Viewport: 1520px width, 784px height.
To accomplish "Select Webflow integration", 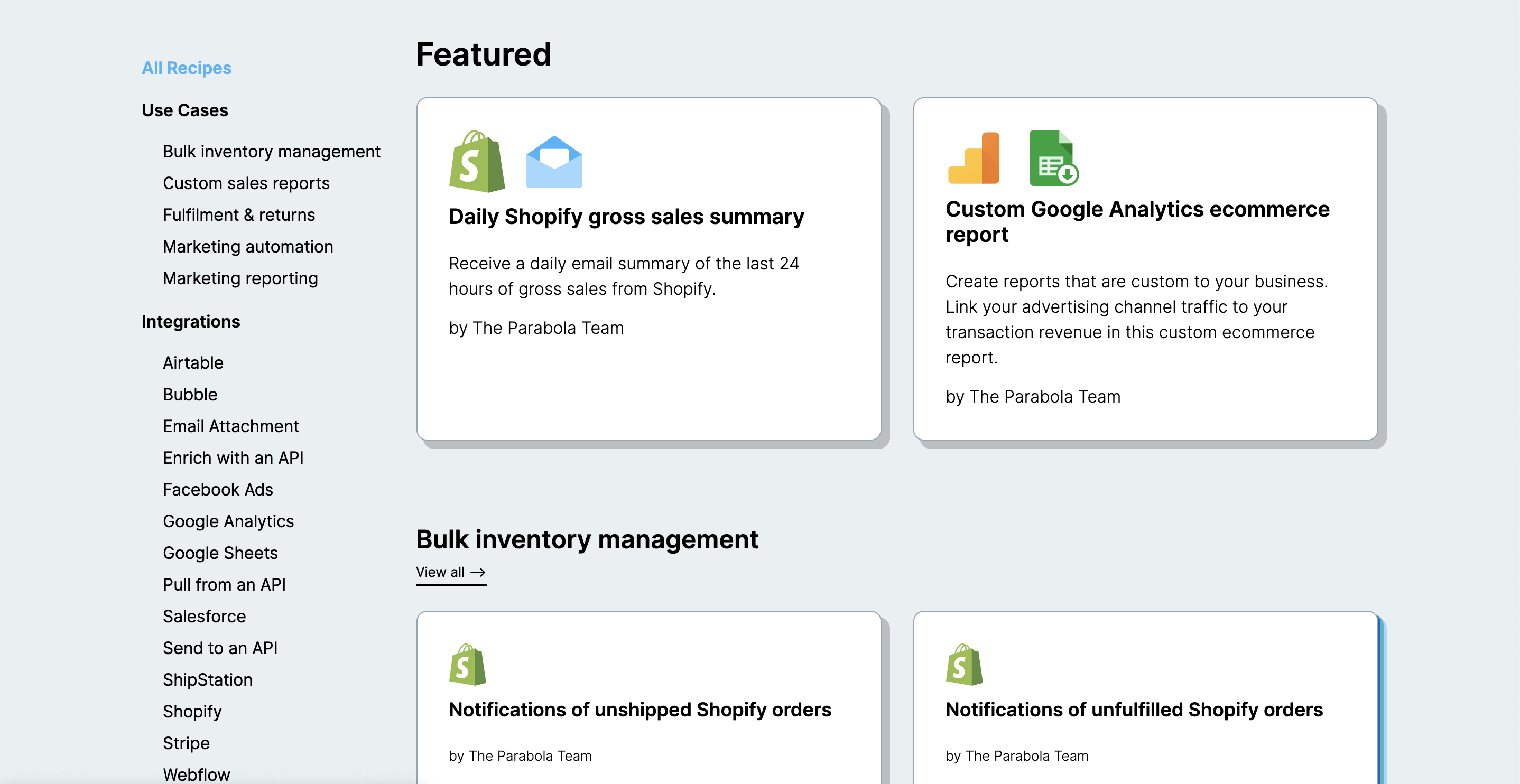I will click(197, 774).
